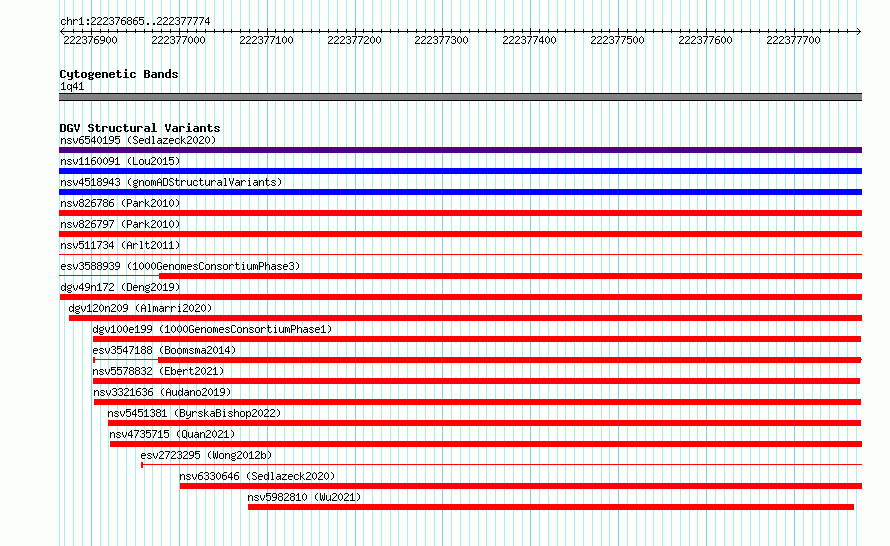Viewport: 890px width, 546px height.
Task: Select the nsv1160091 (Lou2015) variant label
Action: (x=120, y=161)
